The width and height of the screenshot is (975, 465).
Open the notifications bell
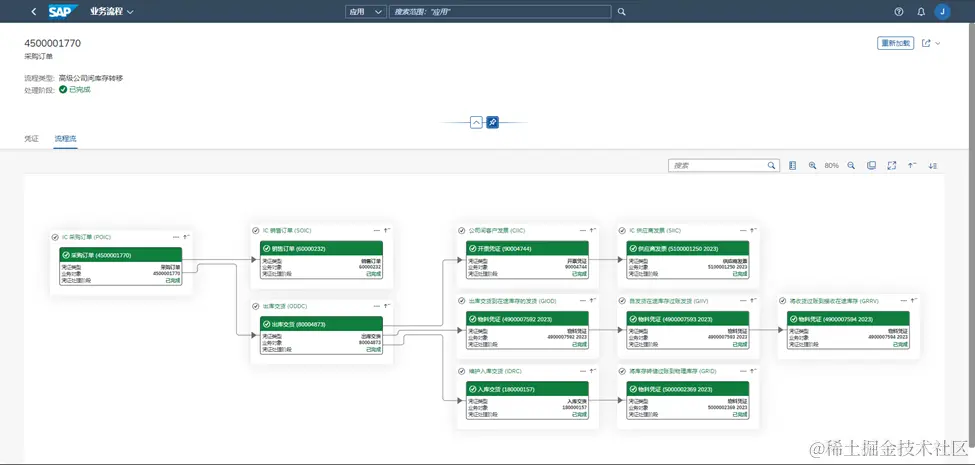[x=921, y=11]
